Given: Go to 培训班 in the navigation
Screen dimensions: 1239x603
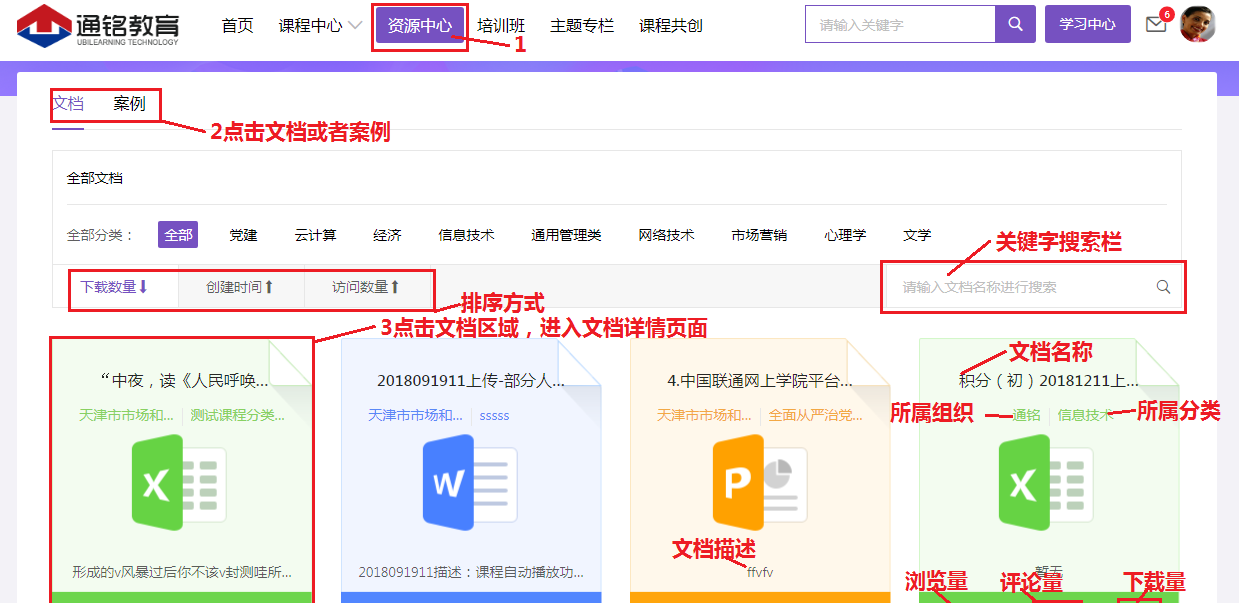Looking at the screenshot, I should point(501,26).
